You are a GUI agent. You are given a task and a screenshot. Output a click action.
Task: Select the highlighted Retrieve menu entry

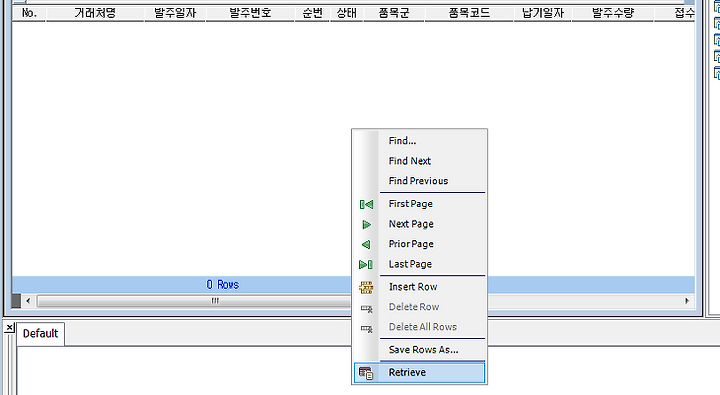coord(419,372)
